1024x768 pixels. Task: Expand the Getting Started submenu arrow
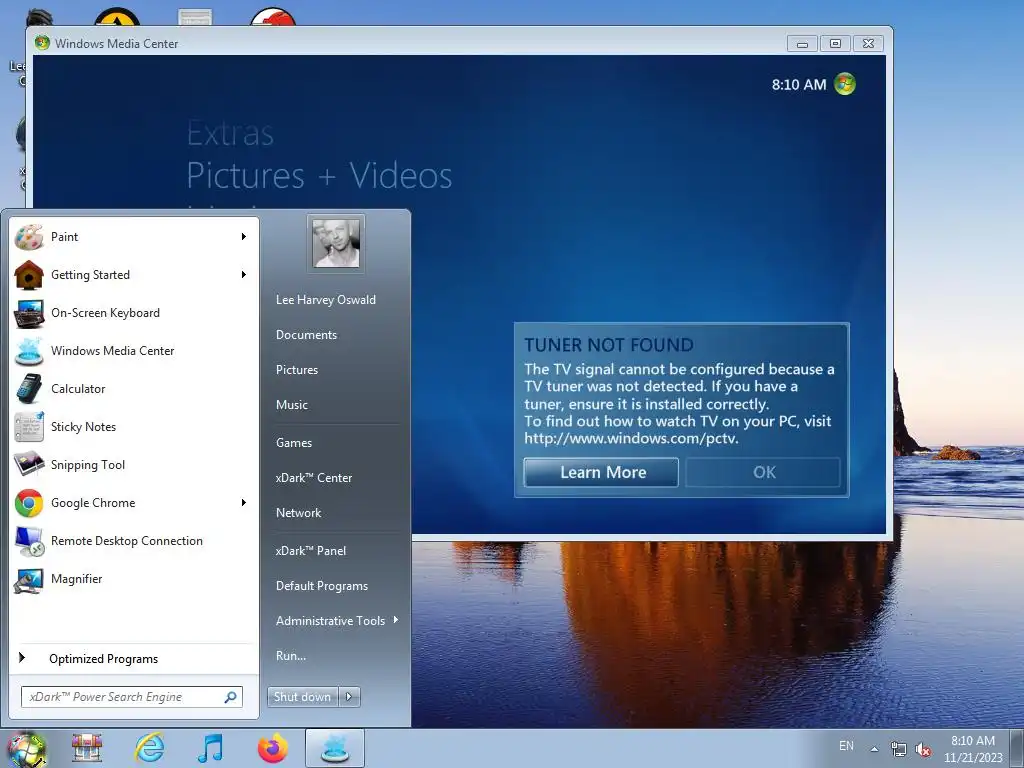click(x=244, y=274)
